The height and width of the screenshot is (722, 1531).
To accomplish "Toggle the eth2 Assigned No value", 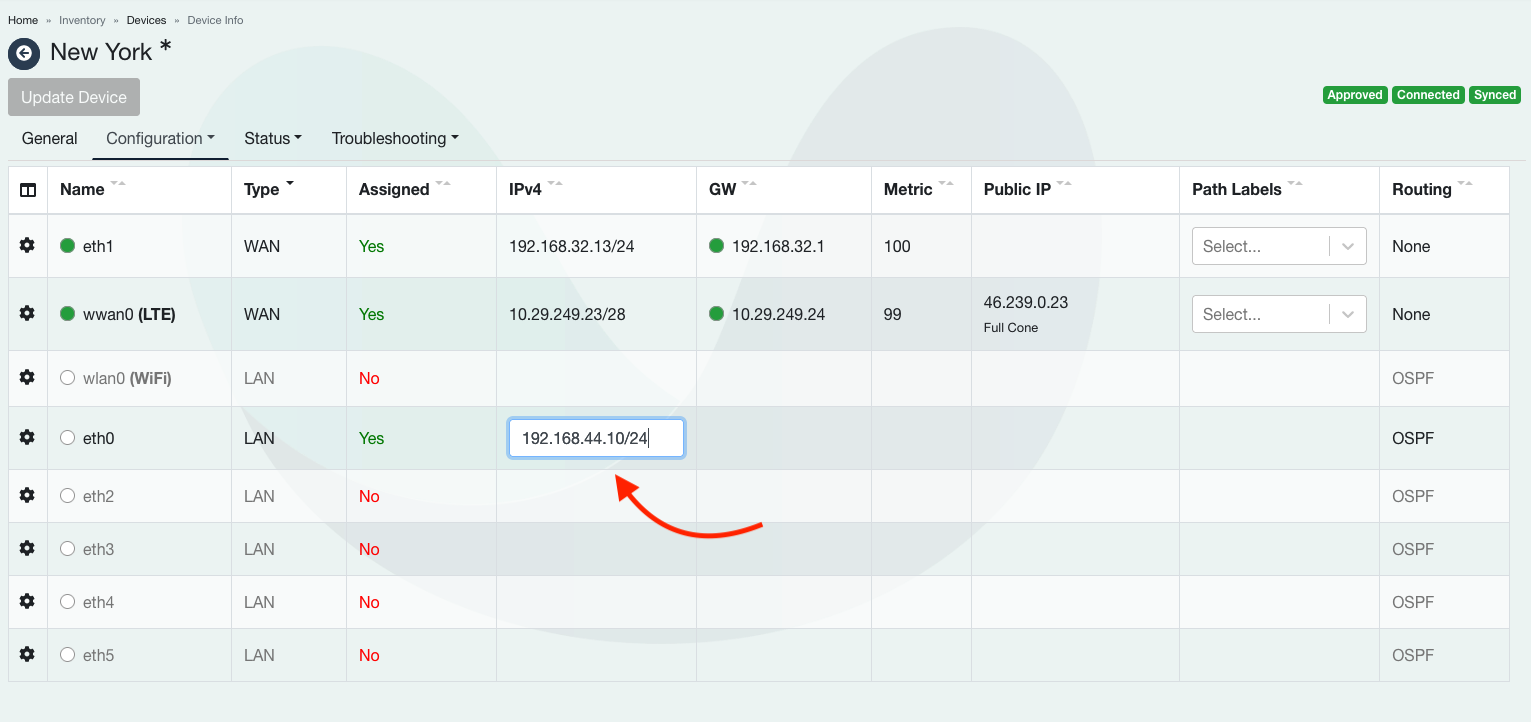I will [x=369, y=496].
